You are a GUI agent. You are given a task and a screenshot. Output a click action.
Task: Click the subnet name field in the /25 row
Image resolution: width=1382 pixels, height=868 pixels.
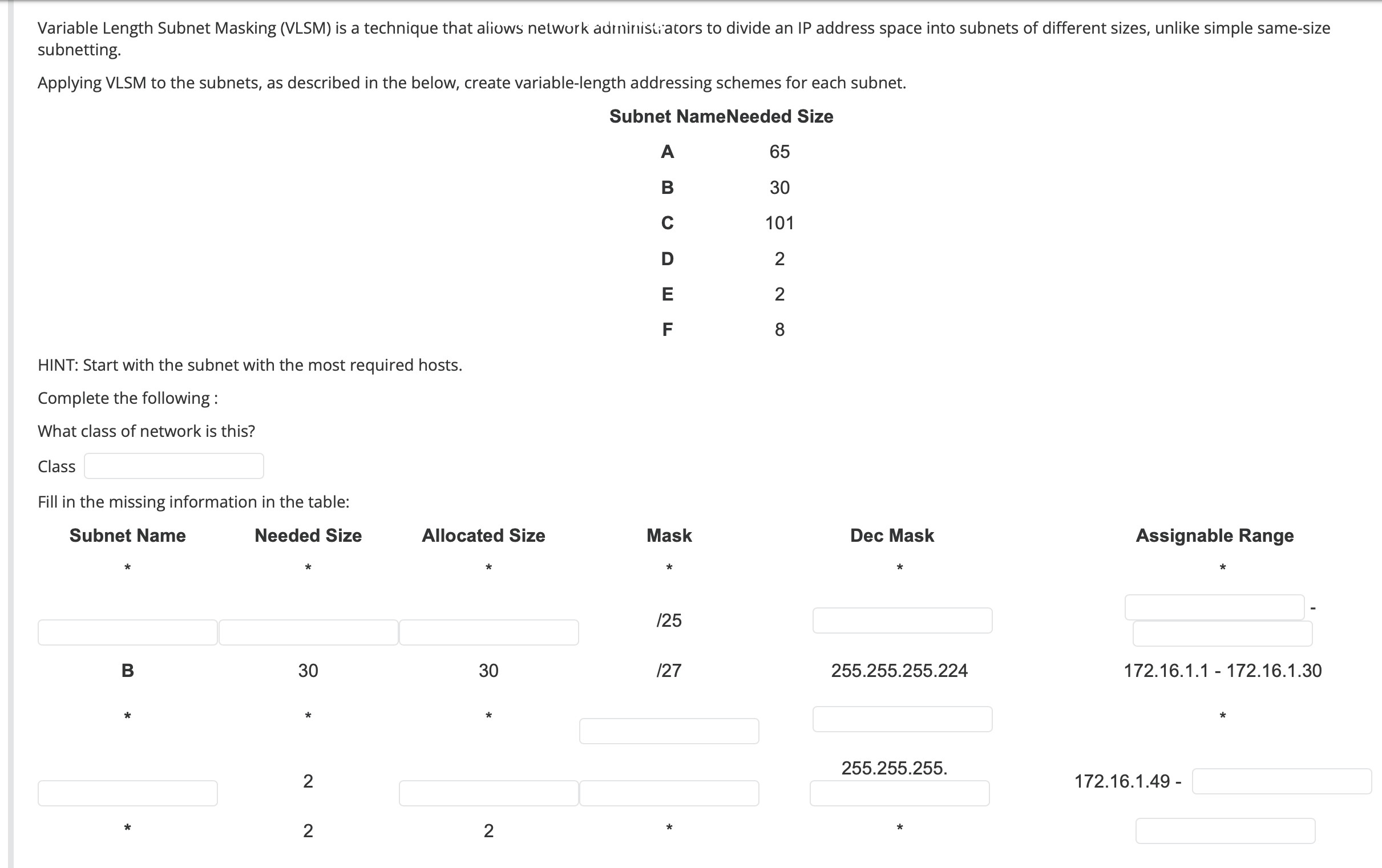coord(127,632)
